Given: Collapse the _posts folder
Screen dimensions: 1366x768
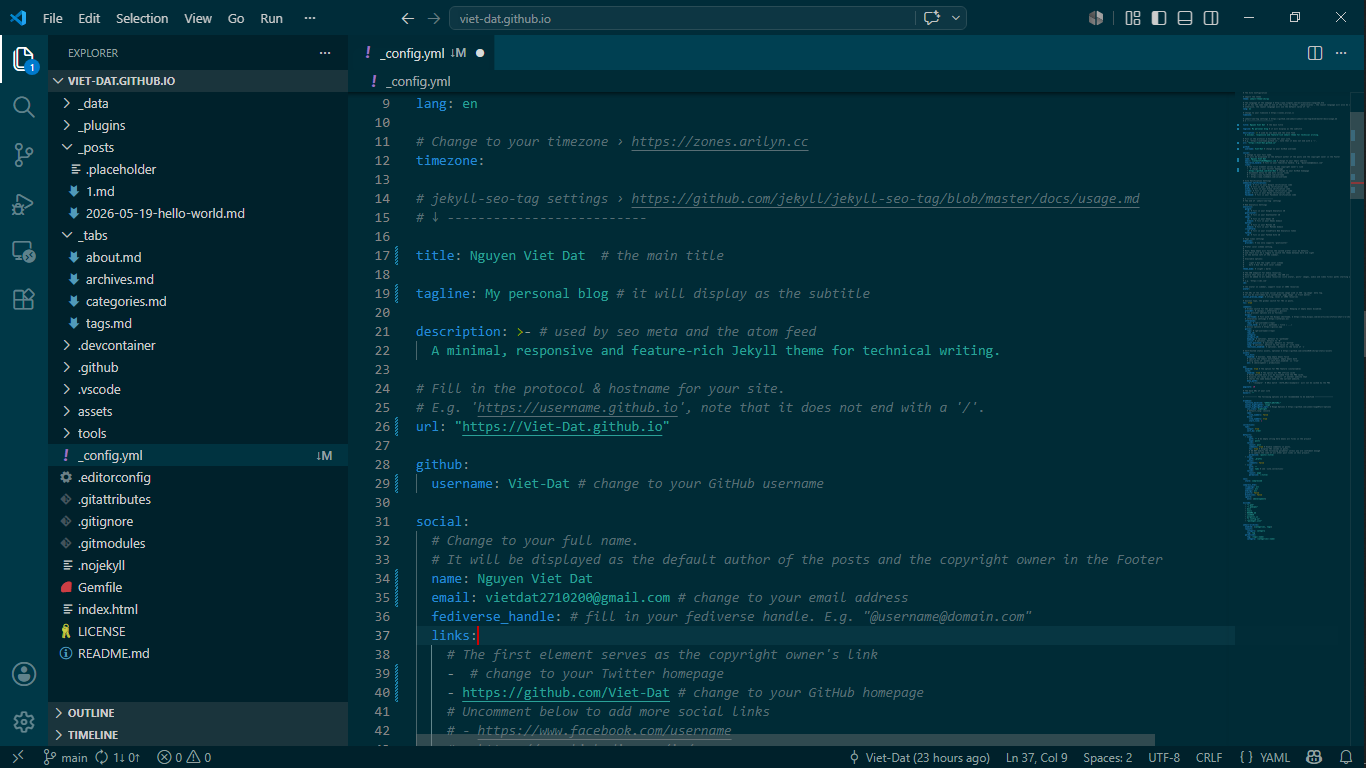Looking at the screenshot, I should click(198, 147).
